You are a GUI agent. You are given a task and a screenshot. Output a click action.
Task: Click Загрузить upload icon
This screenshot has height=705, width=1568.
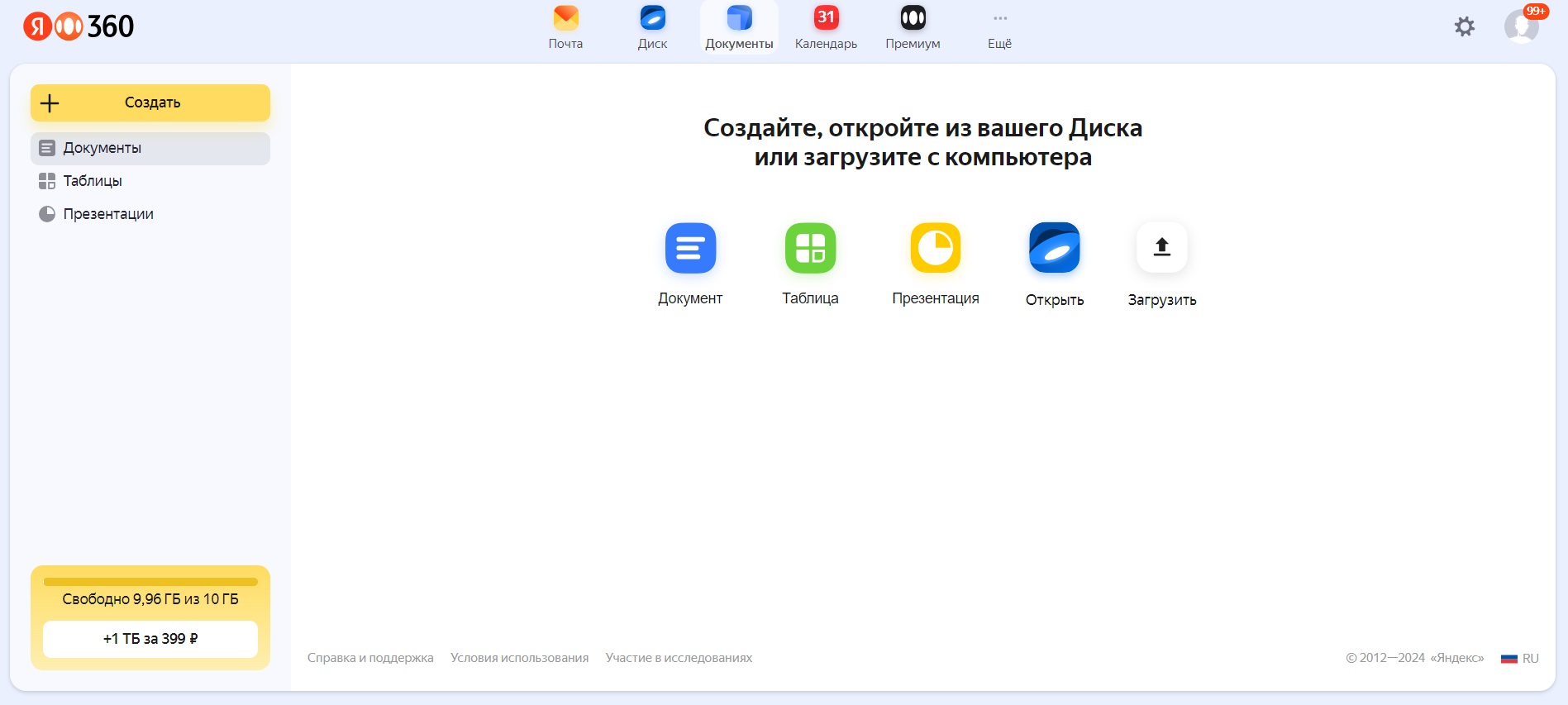pos(1162,247)
